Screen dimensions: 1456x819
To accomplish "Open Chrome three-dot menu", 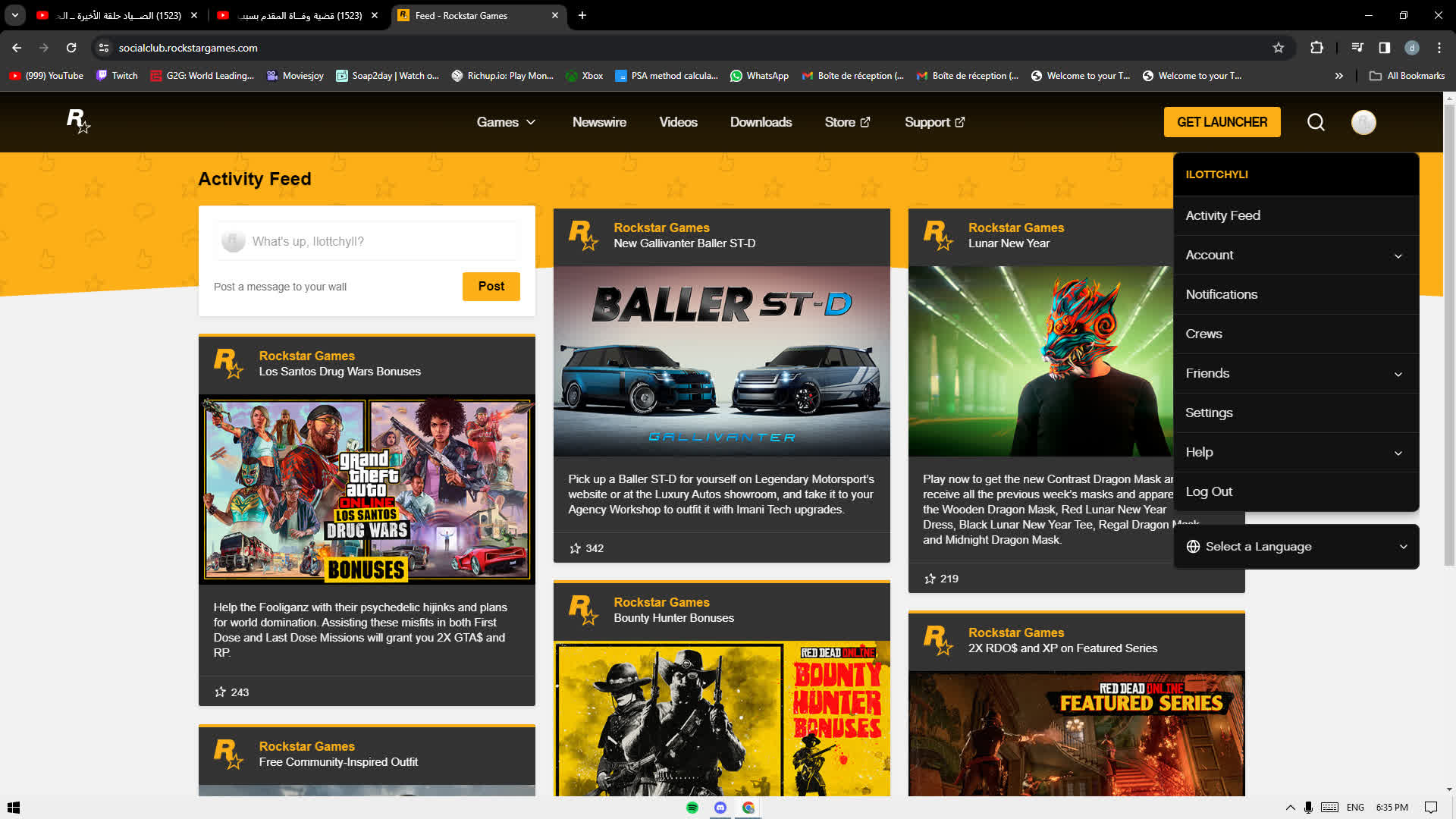I will 1439,48.
